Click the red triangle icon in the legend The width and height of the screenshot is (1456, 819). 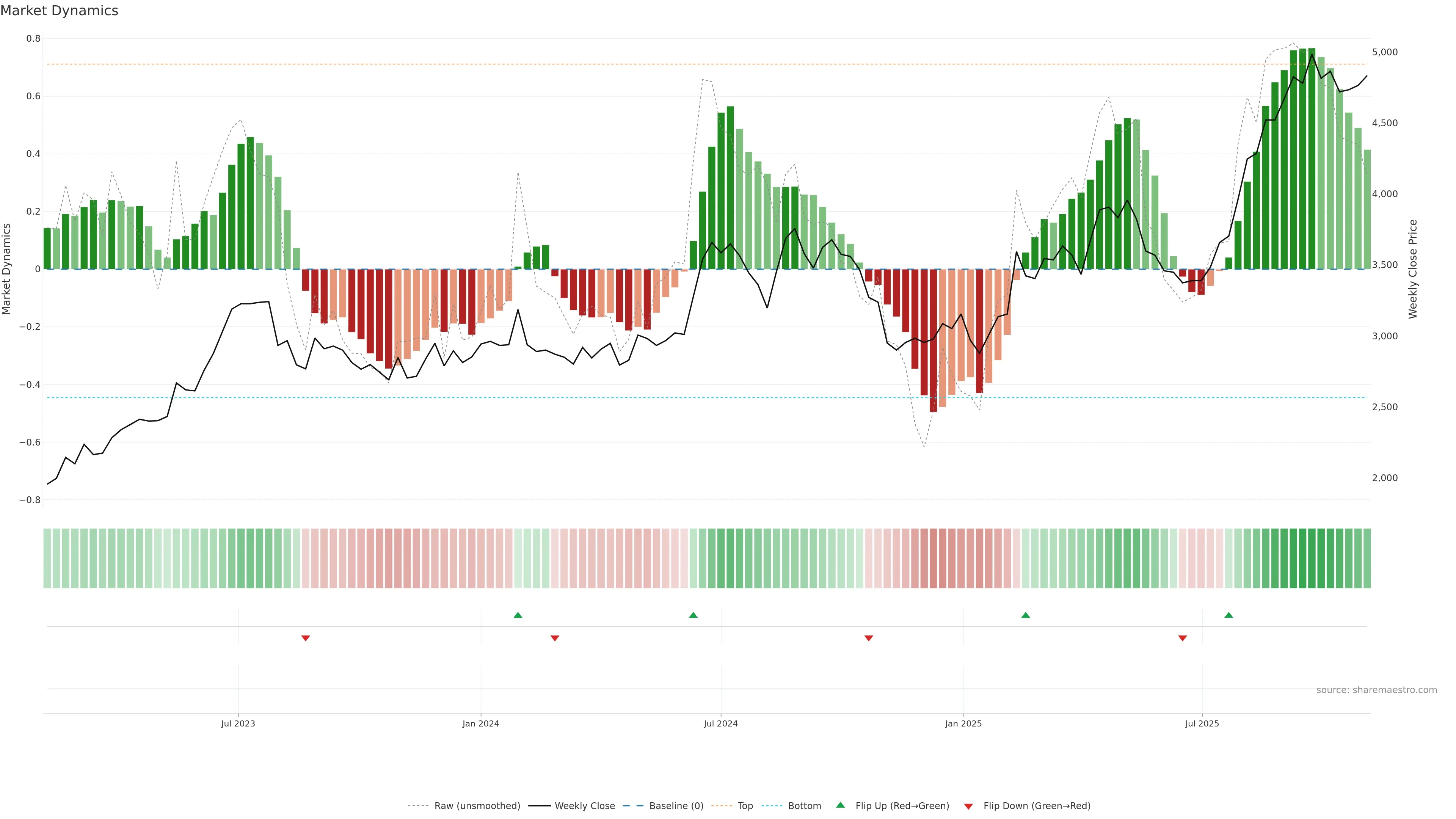point(968,806)
